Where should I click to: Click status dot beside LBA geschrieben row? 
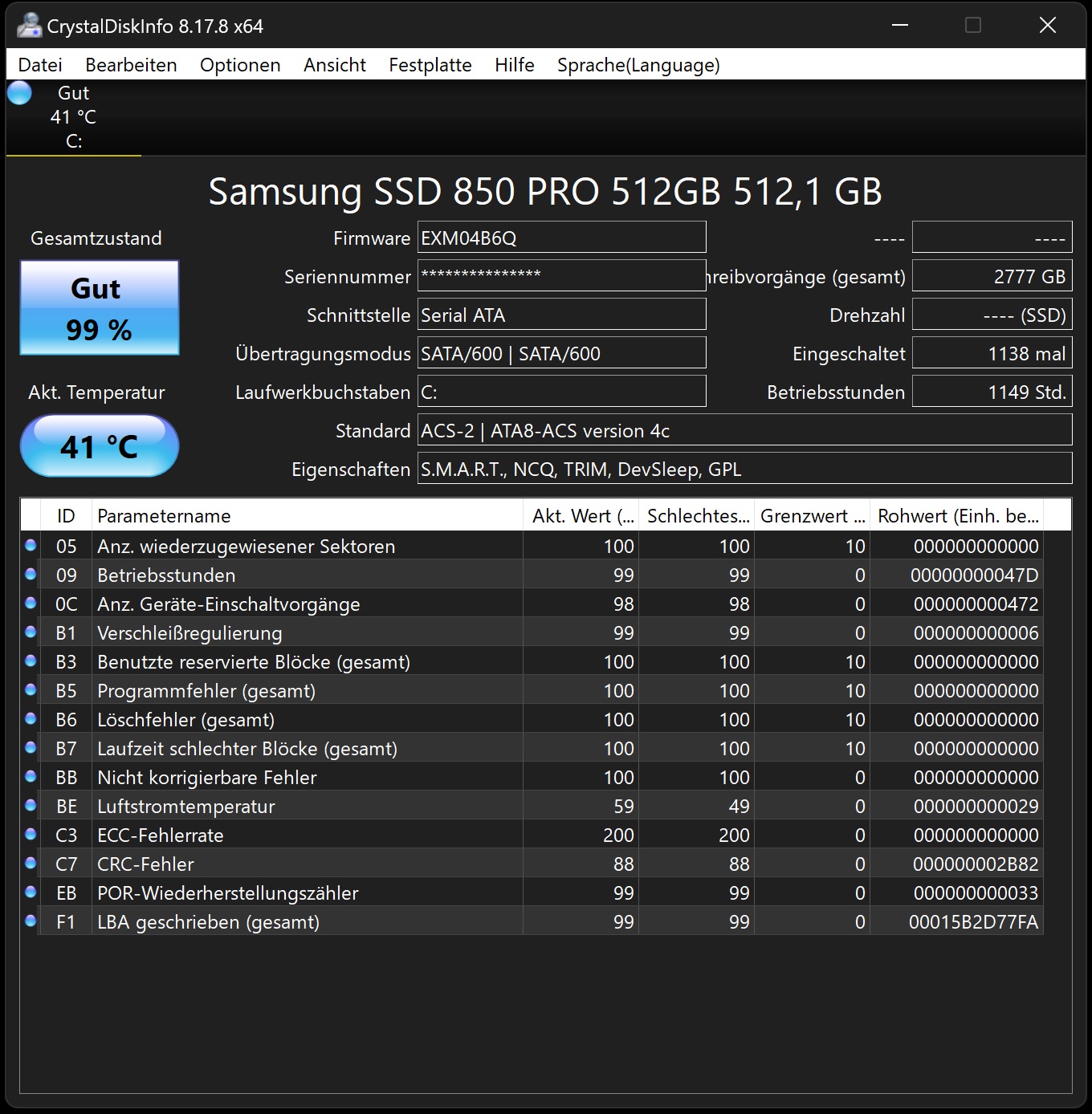point(31,921)
